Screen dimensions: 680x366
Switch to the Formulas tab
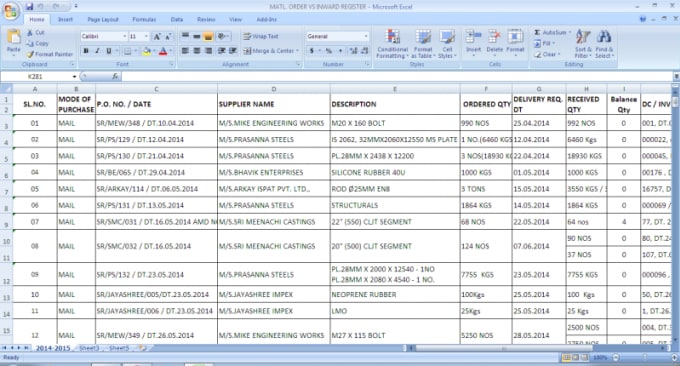coord(144,20)
